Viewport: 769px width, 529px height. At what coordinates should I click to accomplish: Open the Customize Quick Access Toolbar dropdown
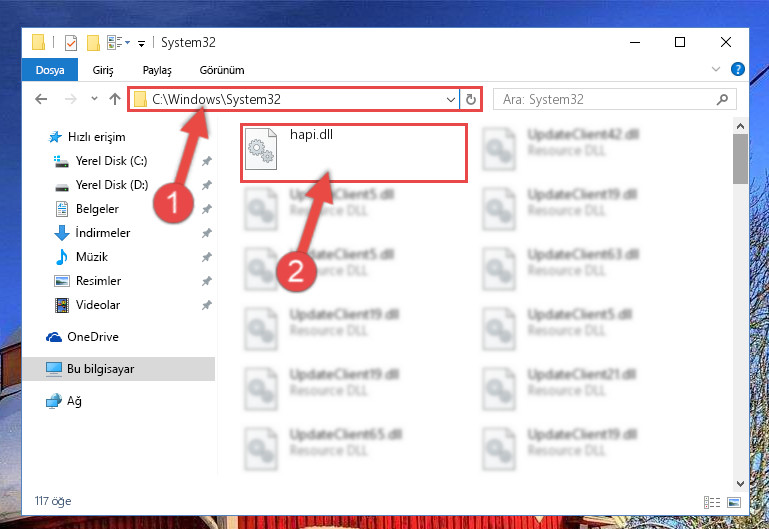(x=141, y=44)
